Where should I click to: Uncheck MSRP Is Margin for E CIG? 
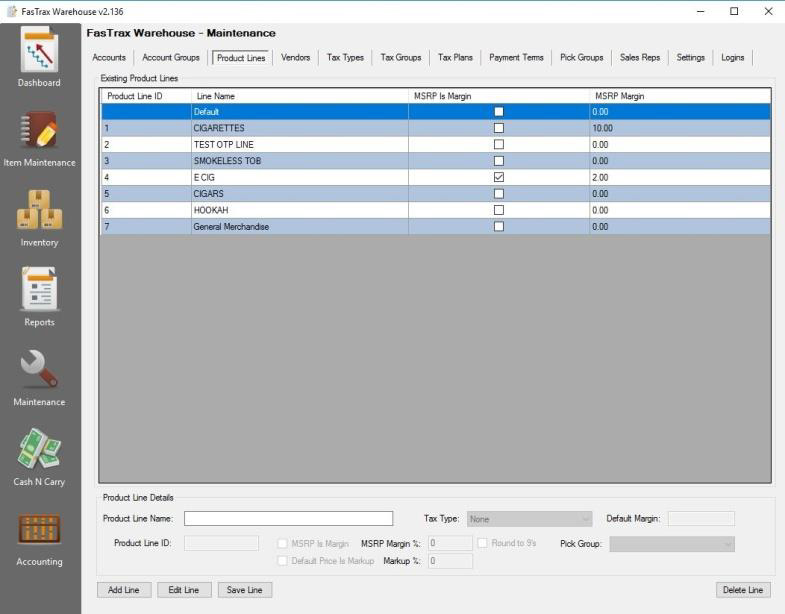coord(499,177)
